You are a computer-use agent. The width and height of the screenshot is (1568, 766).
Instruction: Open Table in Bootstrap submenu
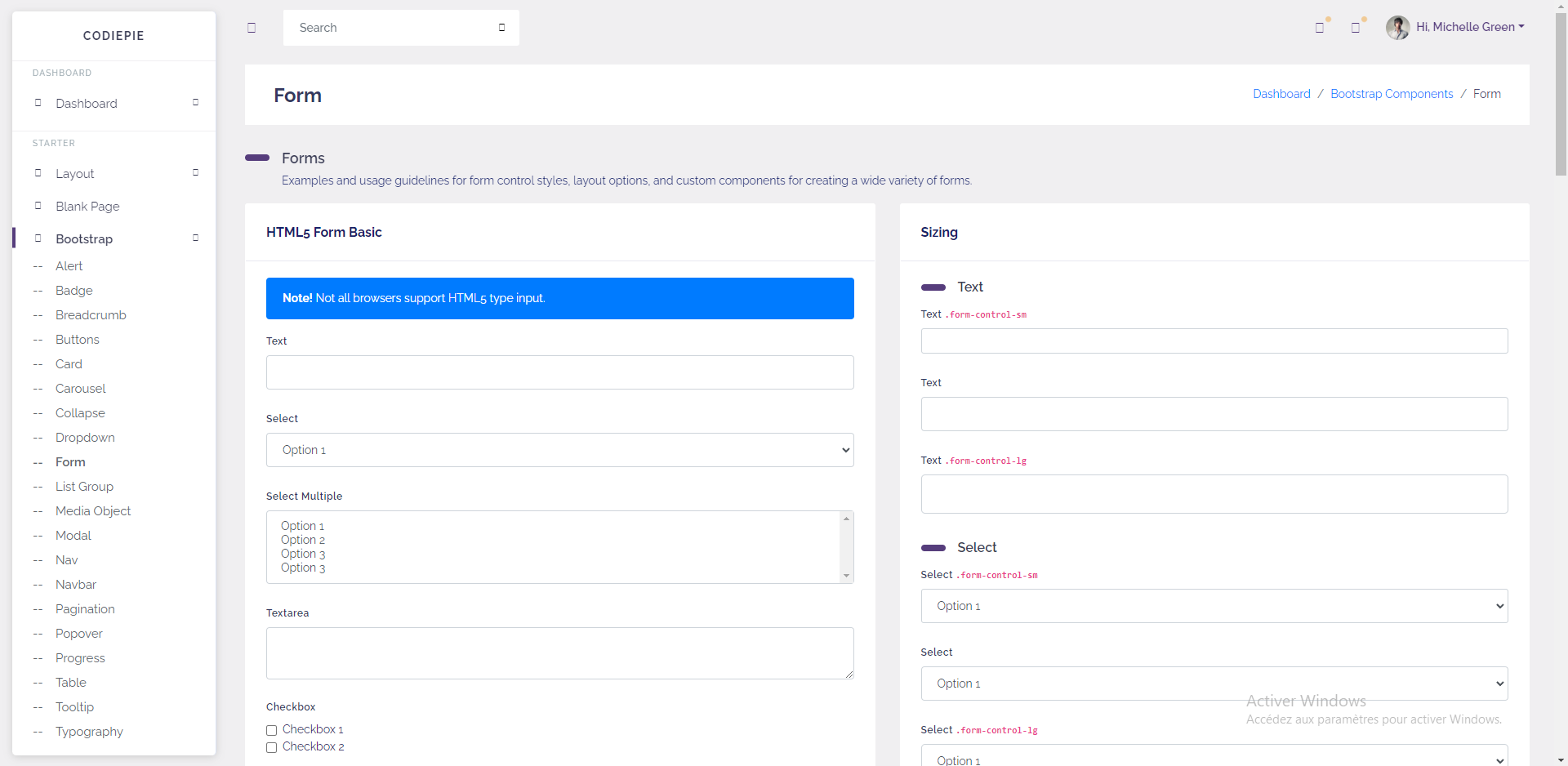pos(71,683)
